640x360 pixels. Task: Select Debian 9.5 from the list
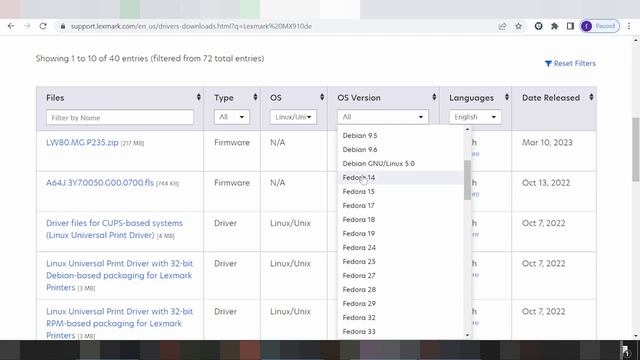point(401,136)
